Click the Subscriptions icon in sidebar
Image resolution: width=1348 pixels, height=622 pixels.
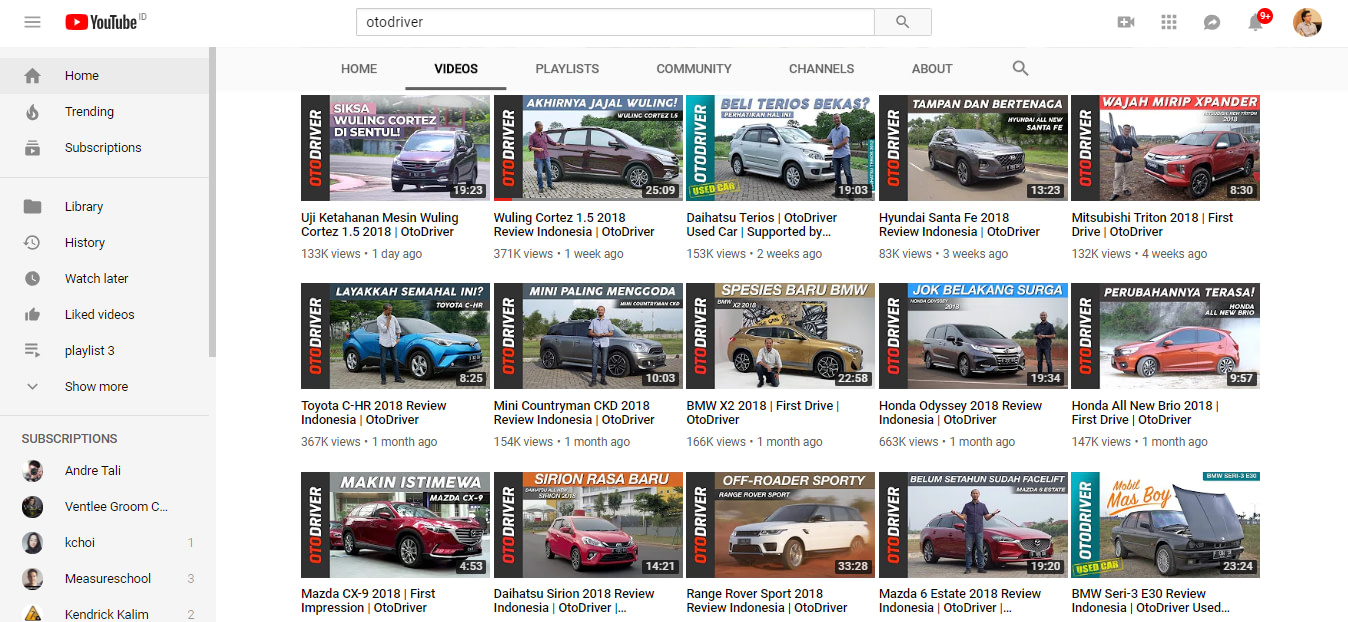coord(33,148)
